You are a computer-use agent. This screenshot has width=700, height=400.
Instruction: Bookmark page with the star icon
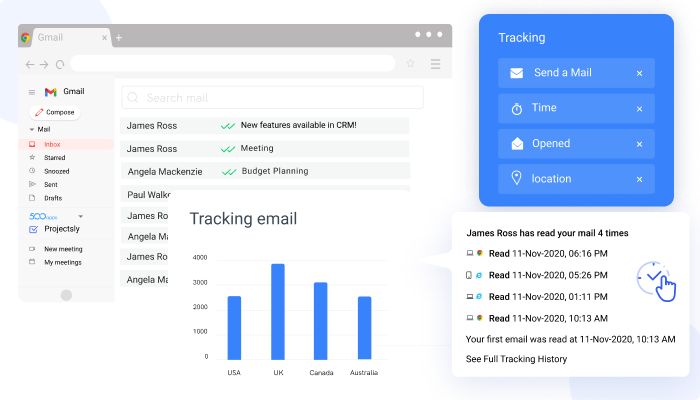410,63
